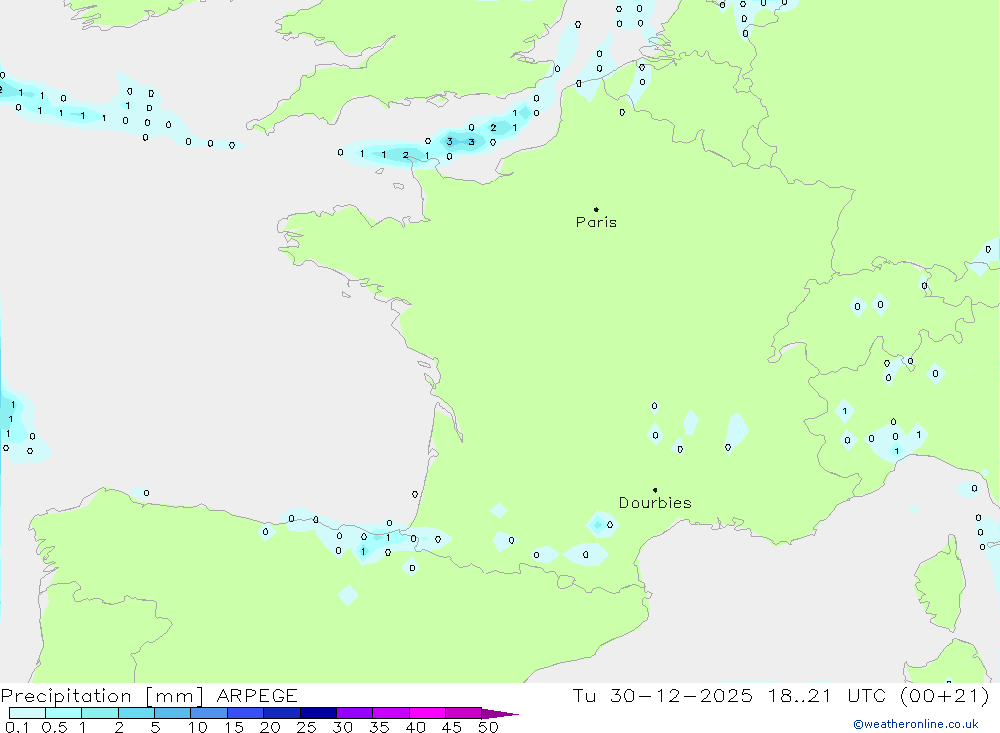Click the '18..21 UTC' time range text

point(827,695)
